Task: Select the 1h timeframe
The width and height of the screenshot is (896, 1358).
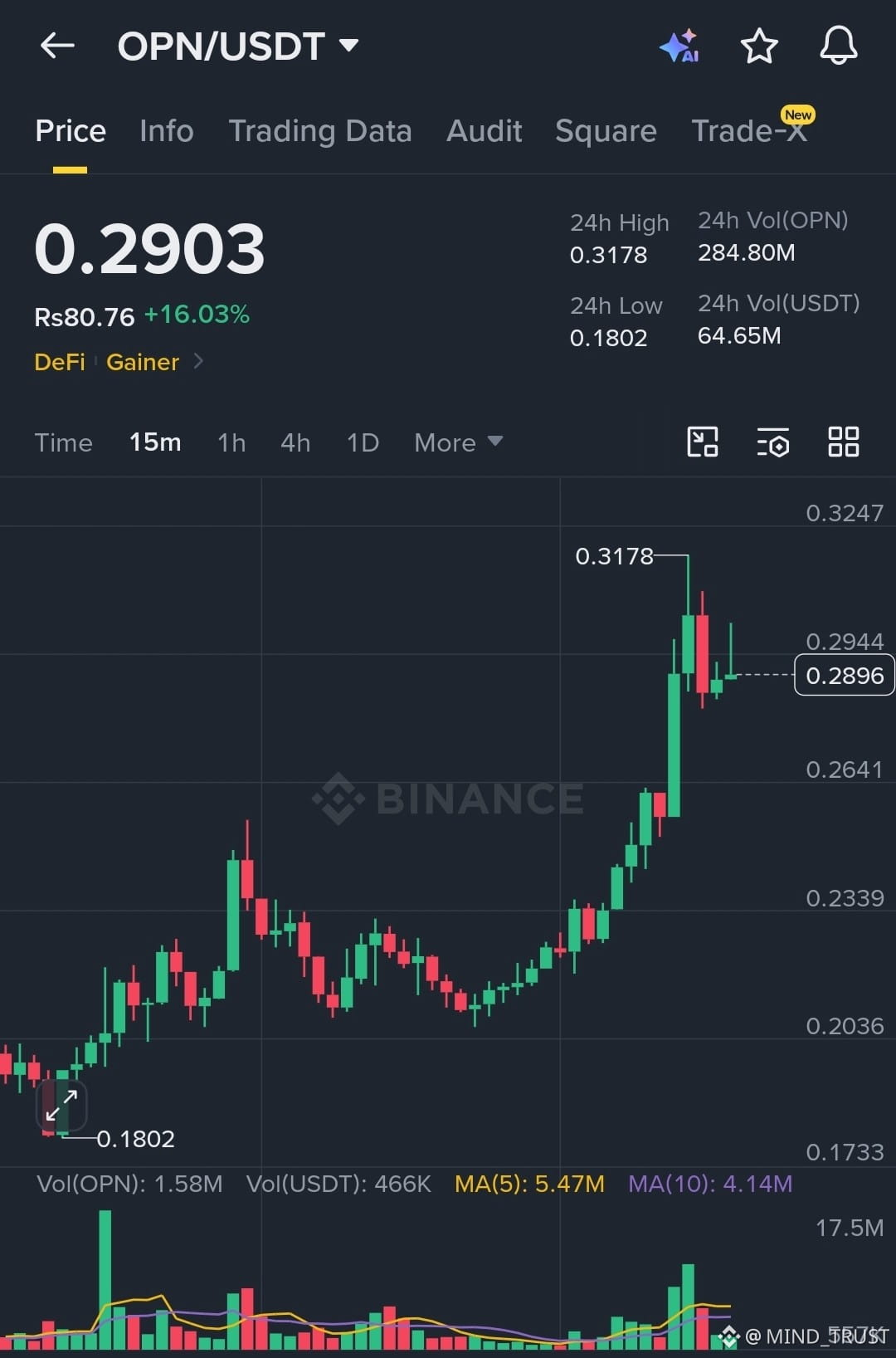Action: (231, 442)
